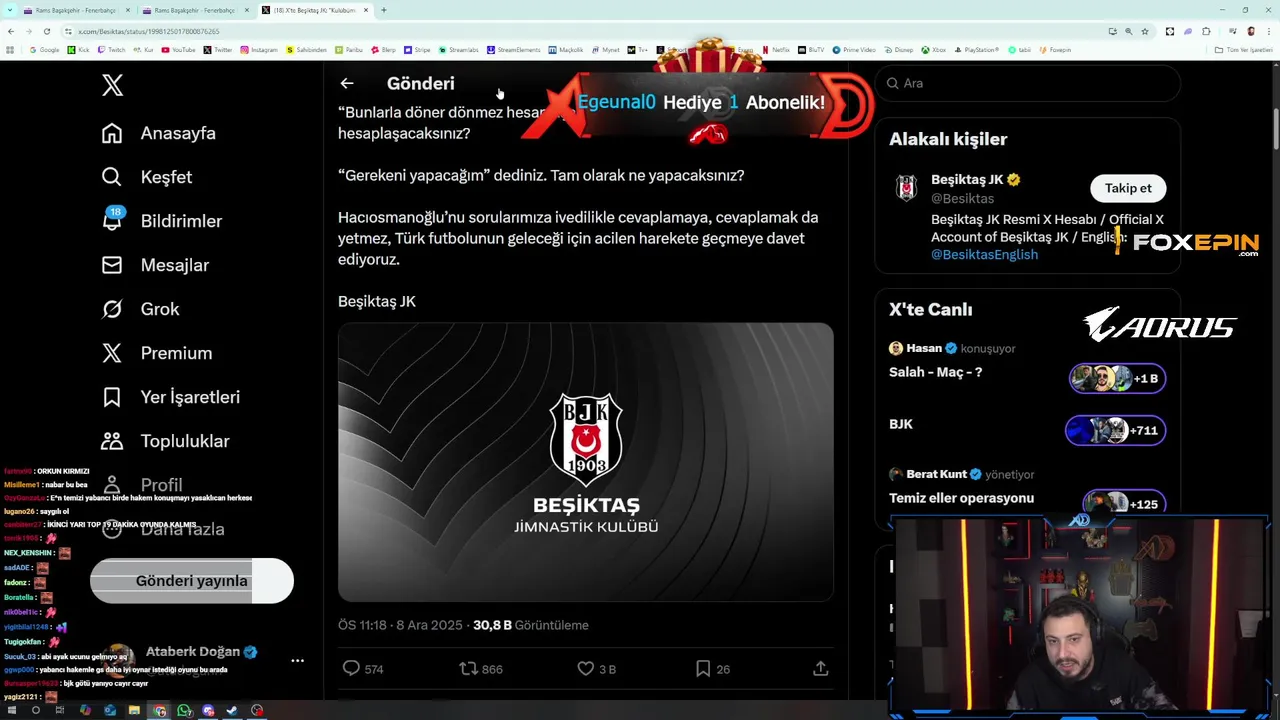This screenshot has width=1280, height=720.
Task: Open a new browser tab with plus
Action: (384, 10)
